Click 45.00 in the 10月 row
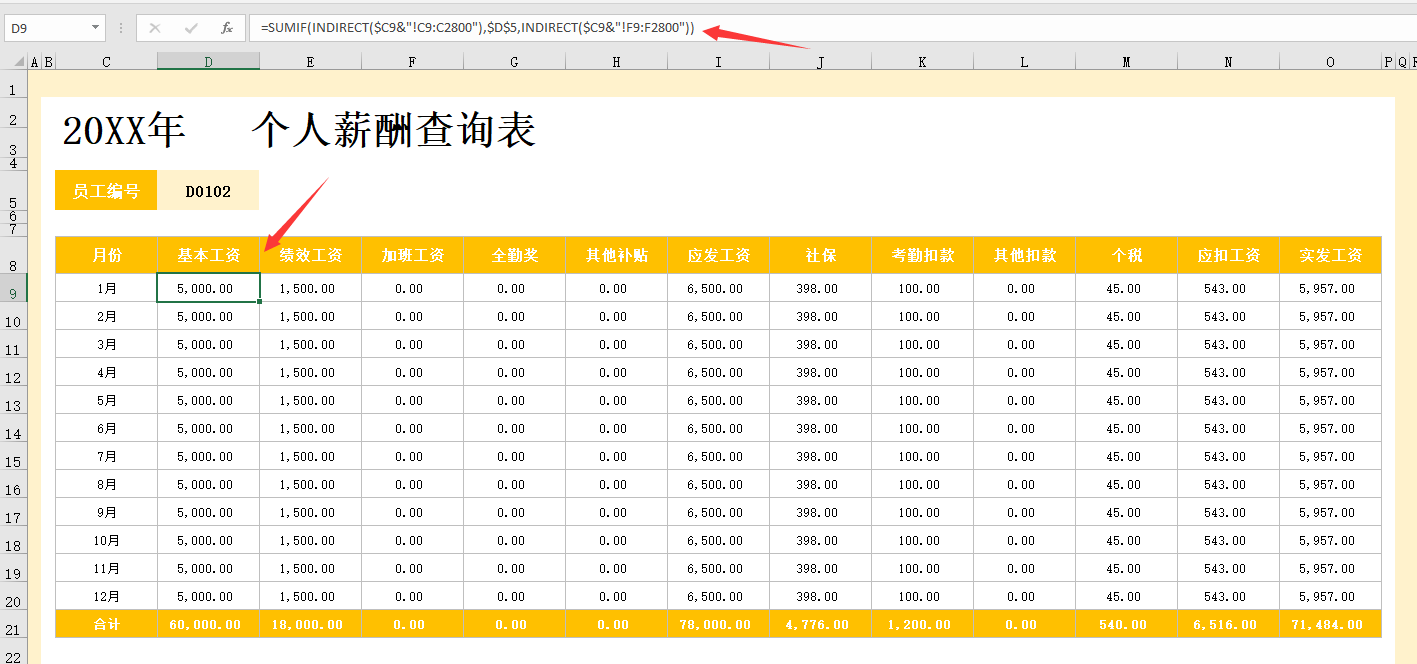 pyautogui.click(x=1126, y=540)
